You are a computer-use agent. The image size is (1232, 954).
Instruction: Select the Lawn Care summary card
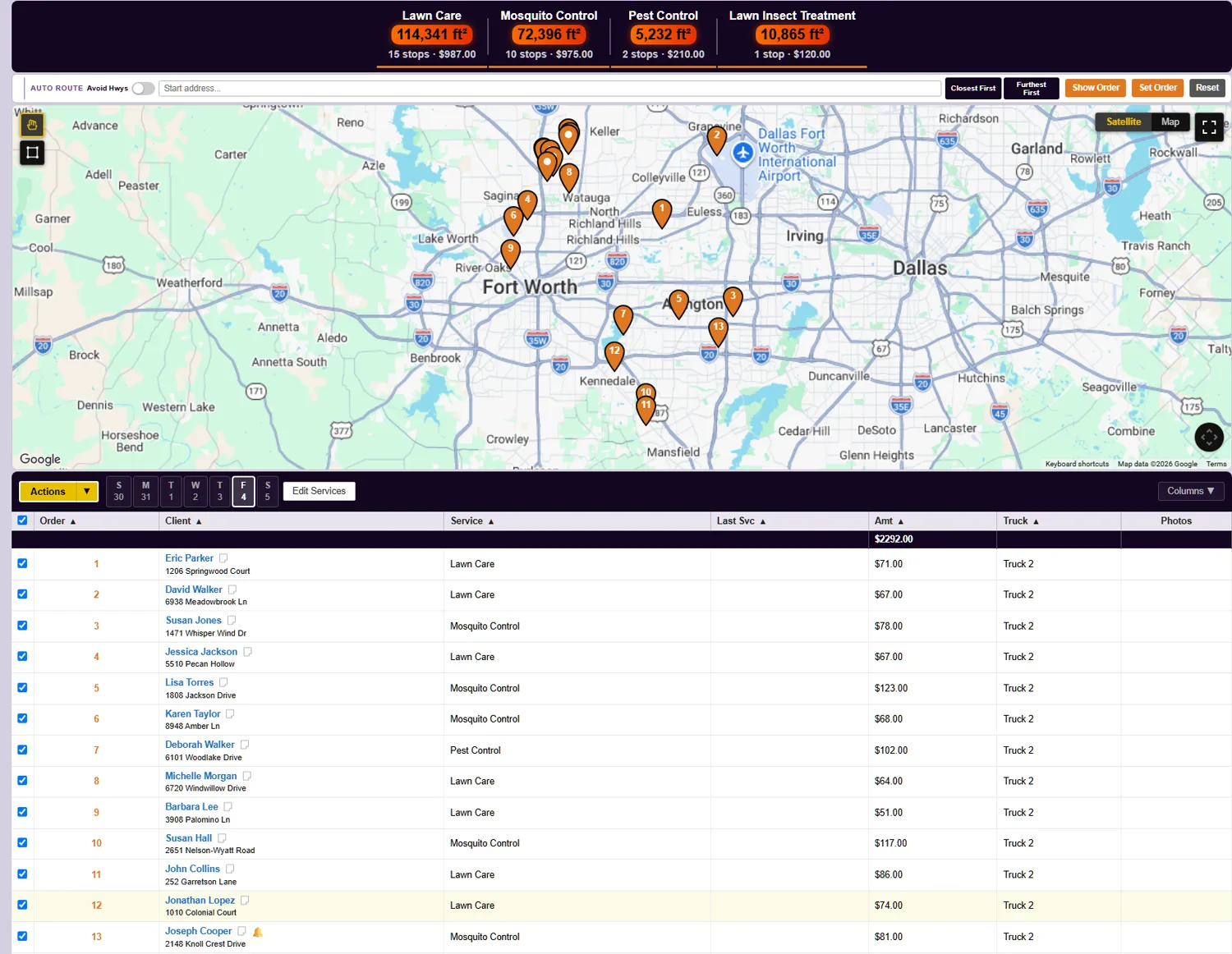pos(432,35)
